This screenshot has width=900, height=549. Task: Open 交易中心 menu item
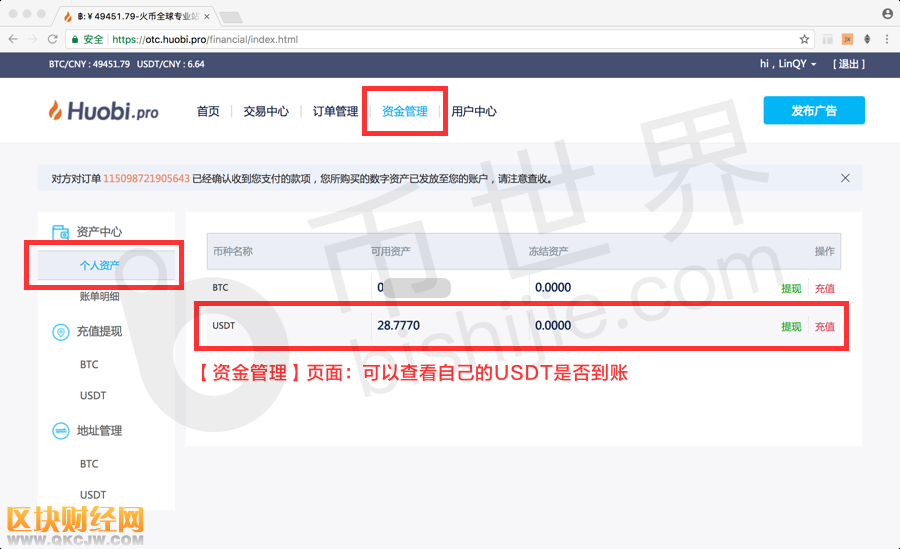click(x=266, y=111)
